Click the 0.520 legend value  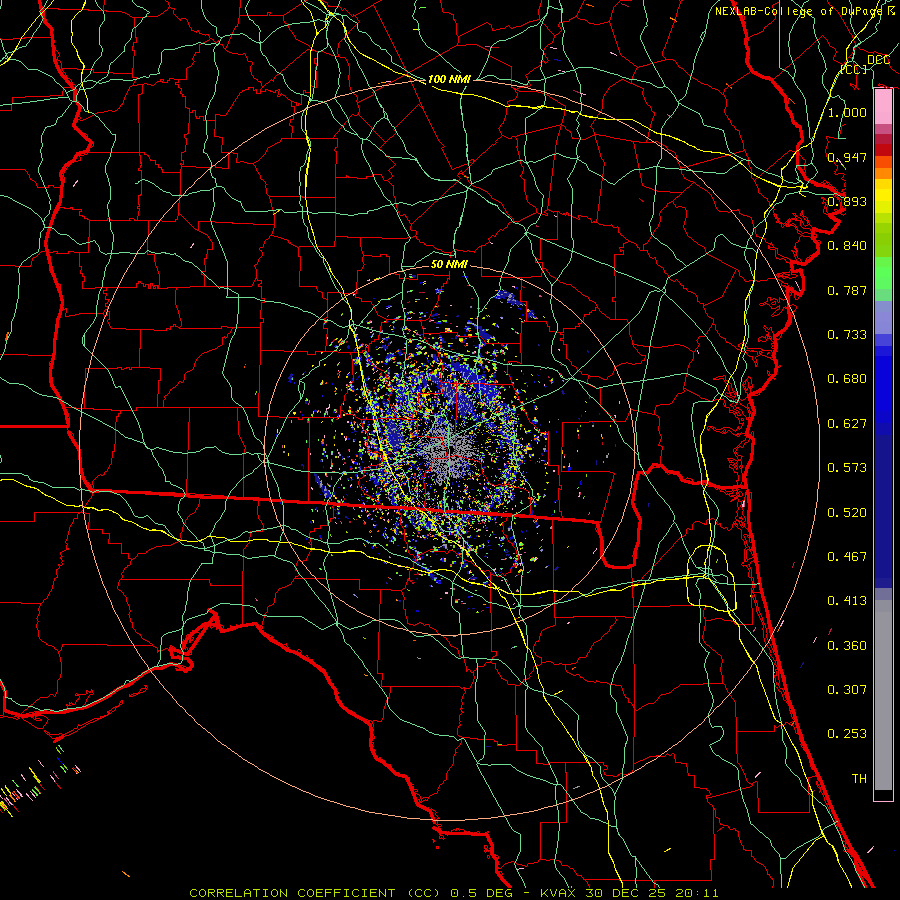(847, 513)
